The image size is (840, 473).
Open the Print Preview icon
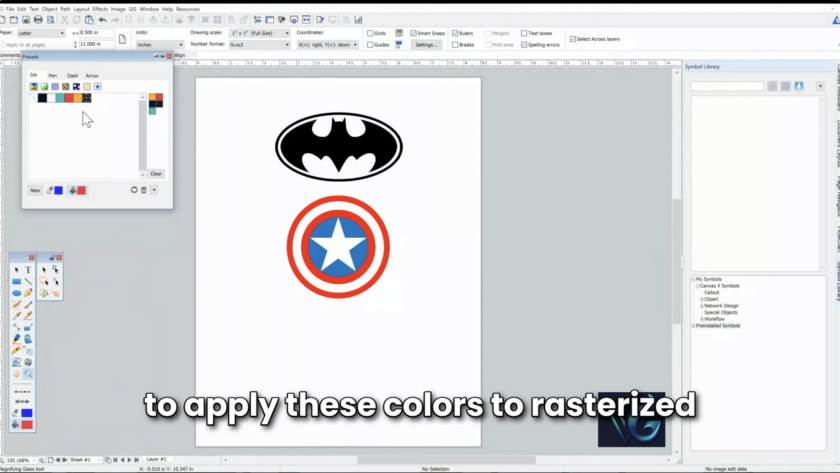click(51, 20)
